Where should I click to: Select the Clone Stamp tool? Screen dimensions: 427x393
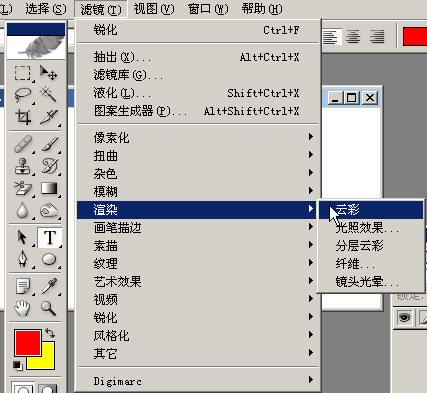click(22, 166)
